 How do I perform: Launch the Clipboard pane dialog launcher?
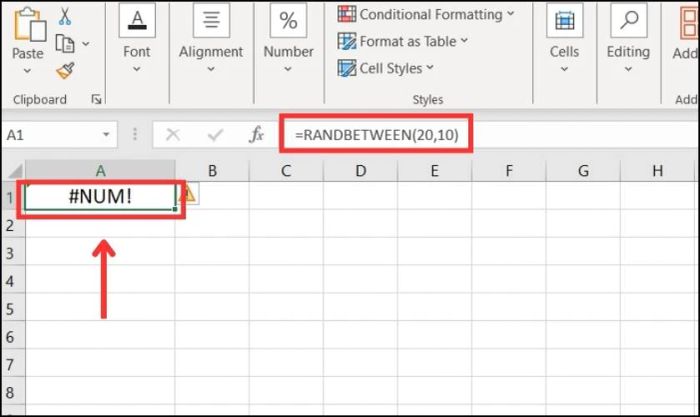(x=96, y=99)
